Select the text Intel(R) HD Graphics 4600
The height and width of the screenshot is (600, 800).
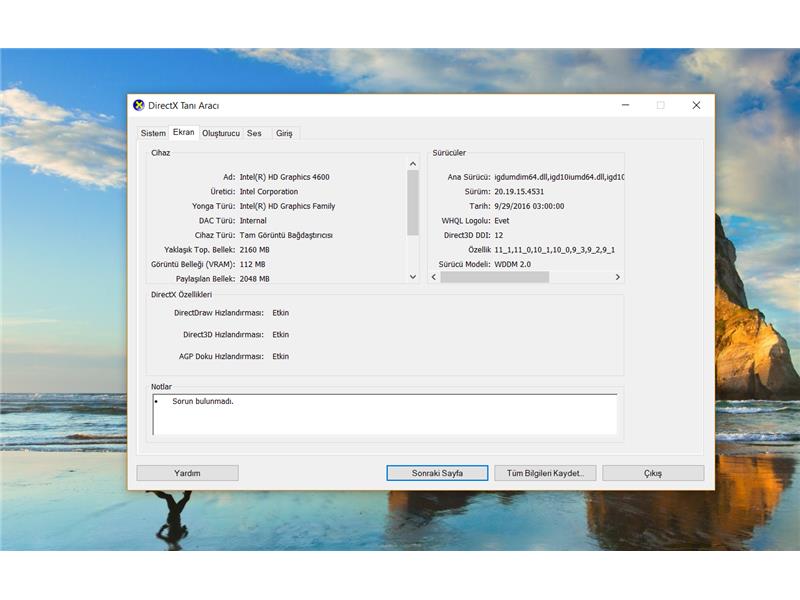click(x=285, y=177)
